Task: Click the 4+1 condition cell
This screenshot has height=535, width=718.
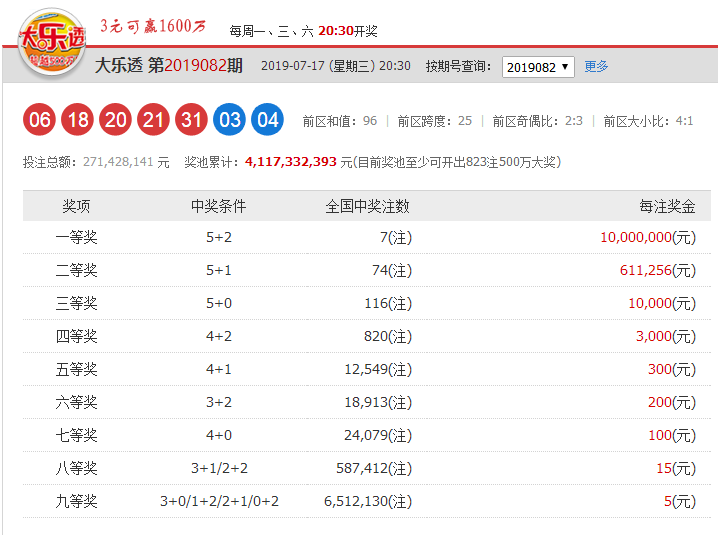Action: 219,369
